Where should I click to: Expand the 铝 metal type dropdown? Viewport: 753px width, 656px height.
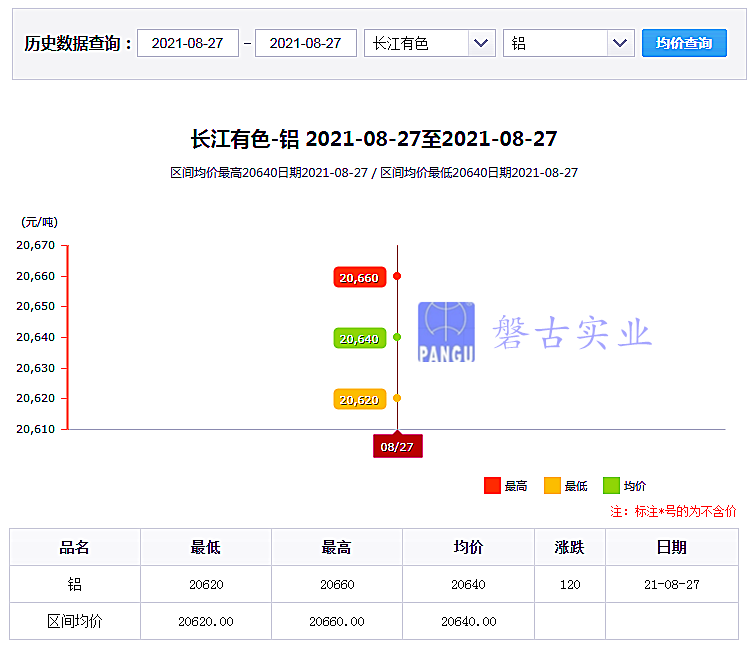pos(569,43)
